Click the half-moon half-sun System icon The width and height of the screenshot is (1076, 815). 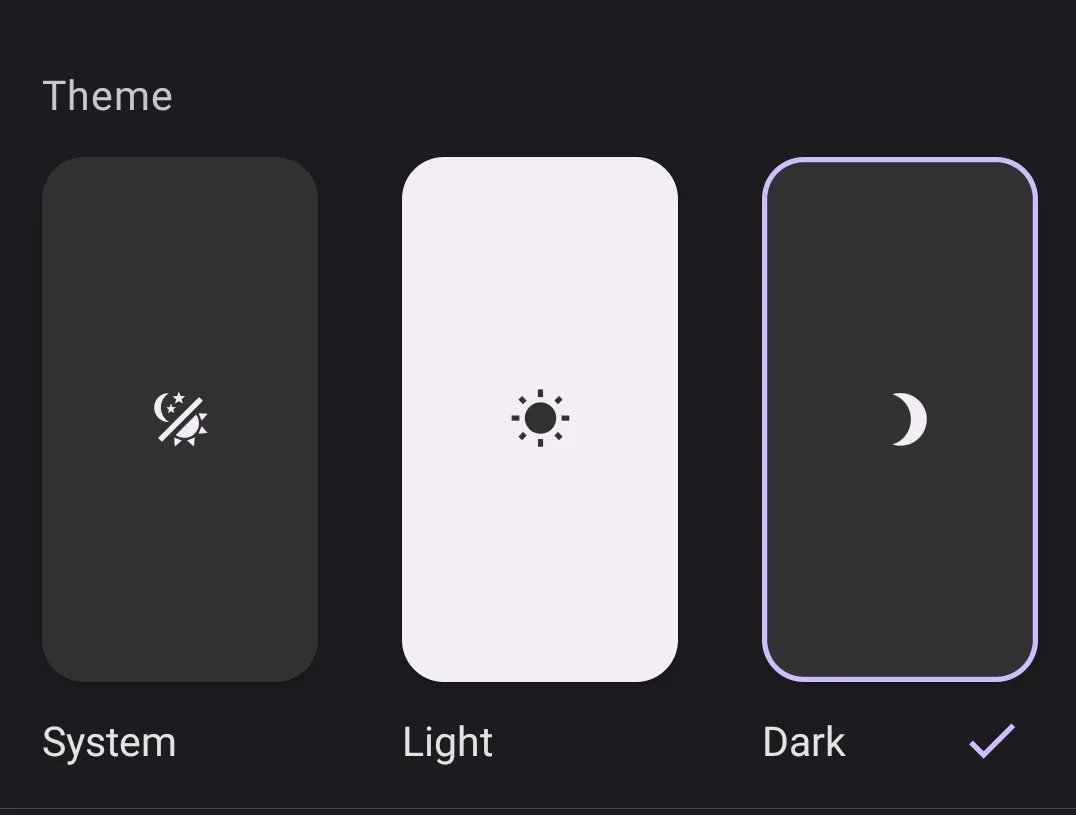pyautogui.click(x=180, y=420)
